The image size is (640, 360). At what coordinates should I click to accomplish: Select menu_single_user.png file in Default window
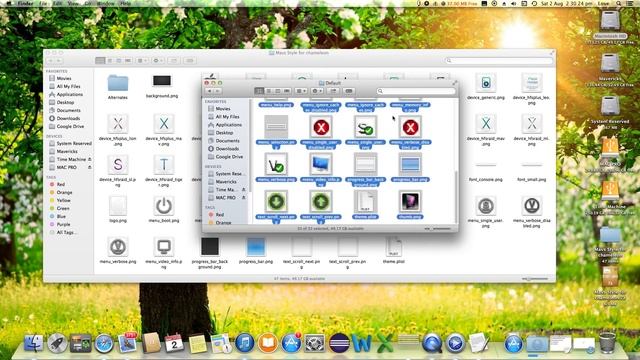[365, 127]
